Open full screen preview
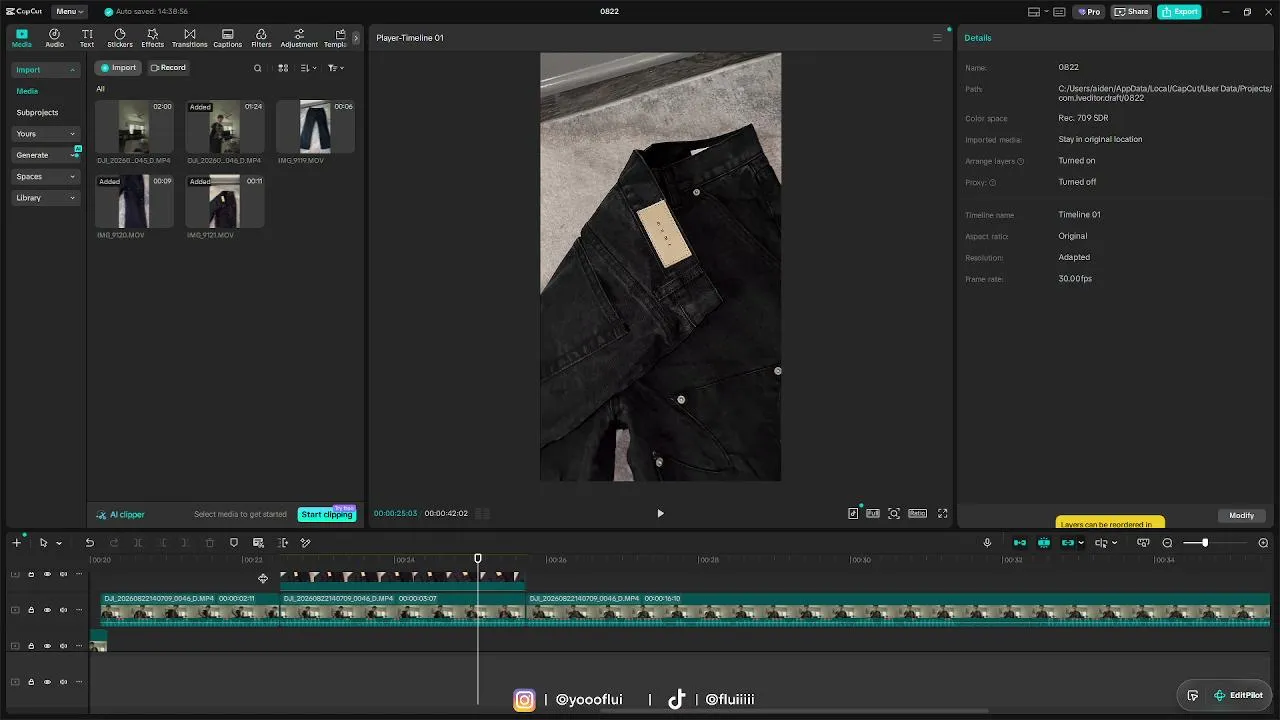The height and width of the screenshot is (720, 1280). pos(942,513)
